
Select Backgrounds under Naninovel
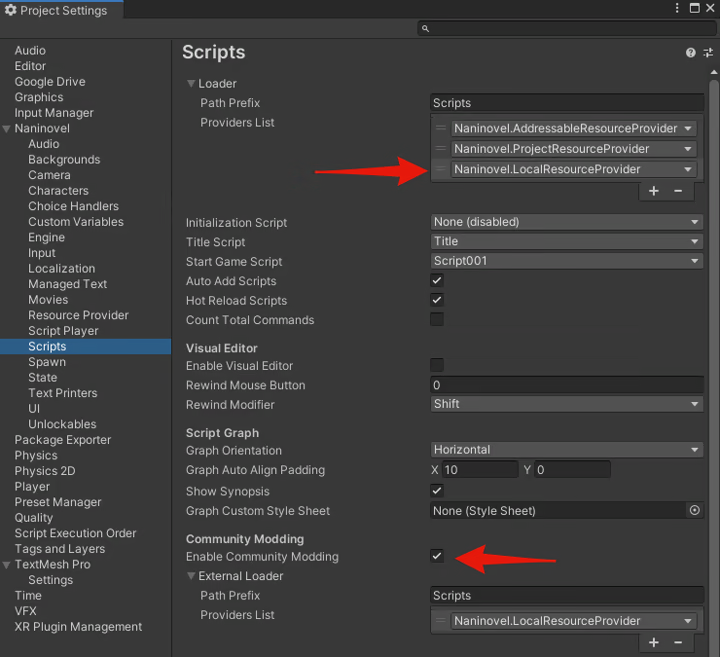coord(64,160)
